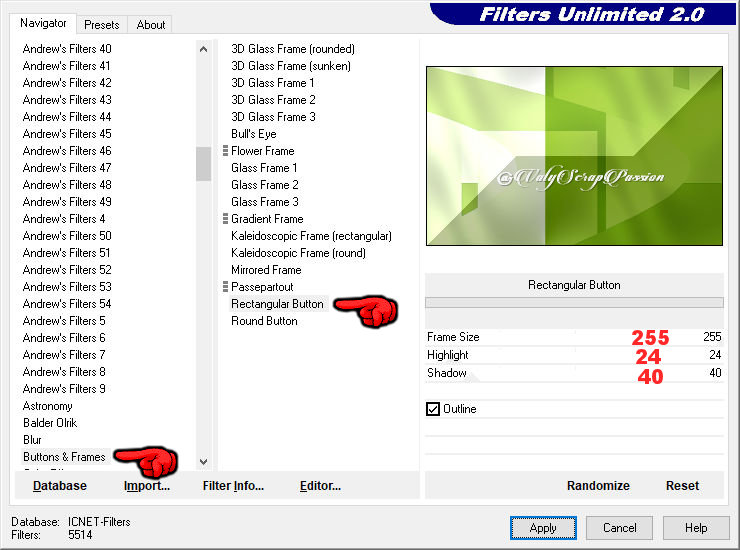Select Balder Olrik category
740x550 pixels.
(50, 423)
